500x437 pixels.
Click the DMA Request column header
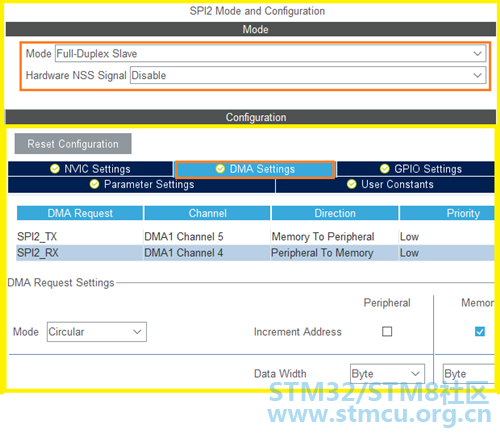80,213
